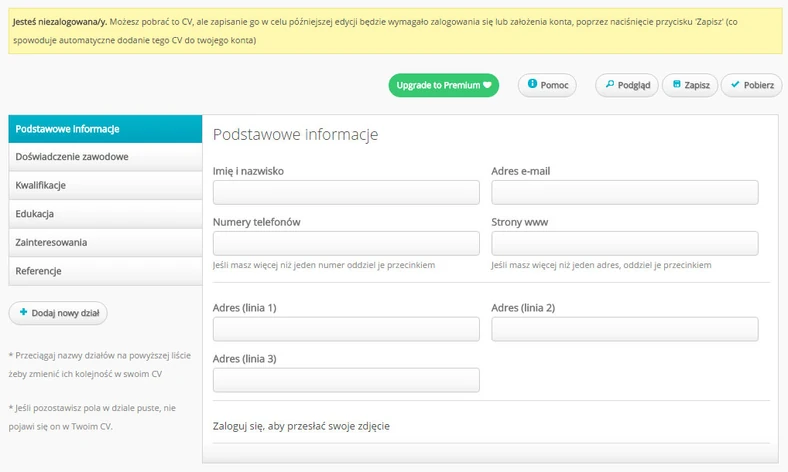
Task: Select the Adres (linia 2) field
Action: (624, 330)
